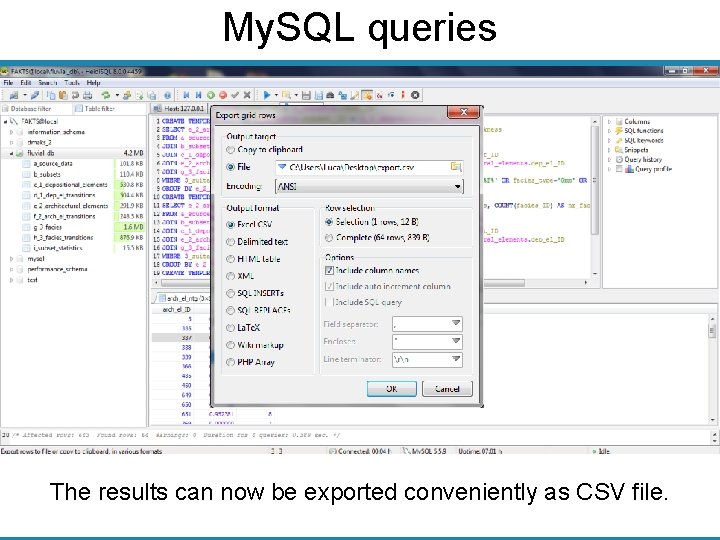Click the Print icon in the toolbar

88,95
